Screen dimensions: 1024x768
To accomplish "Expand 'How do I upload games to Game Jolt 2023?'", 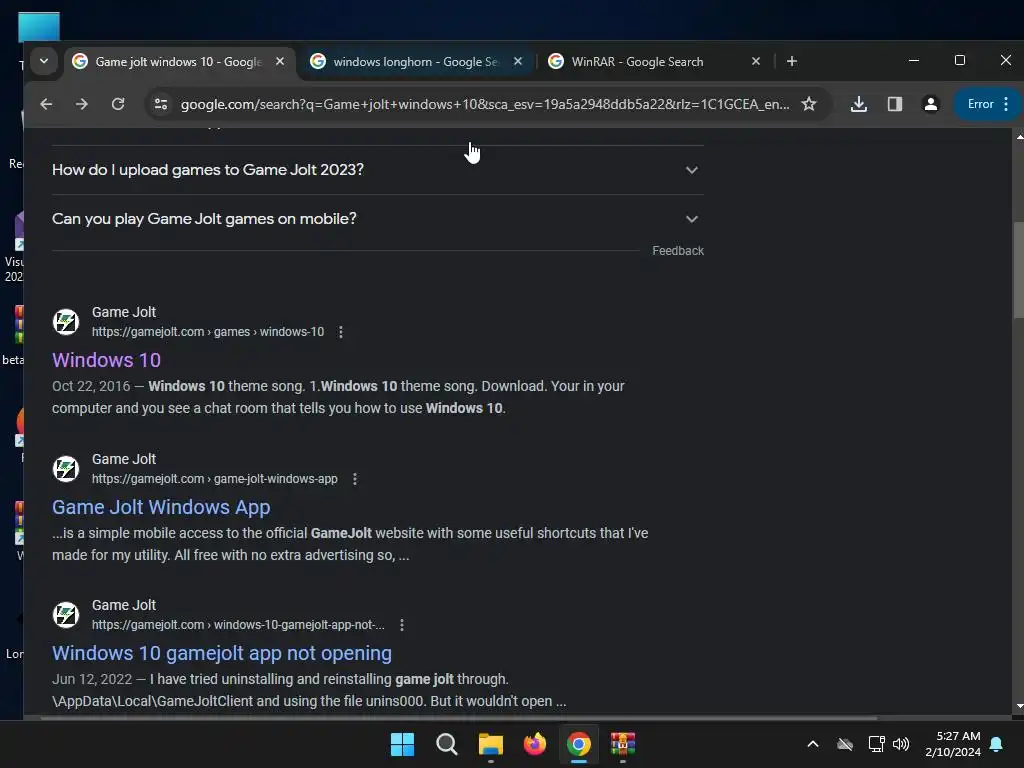I will click(x=377, y=170).
